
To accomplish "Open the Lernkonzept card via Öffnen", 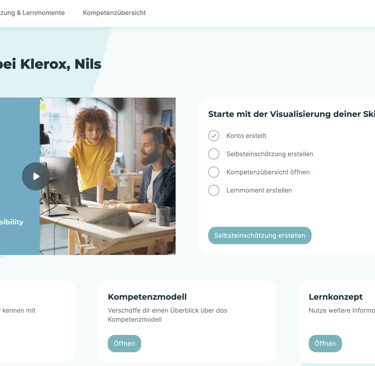I will pos(325,343).
